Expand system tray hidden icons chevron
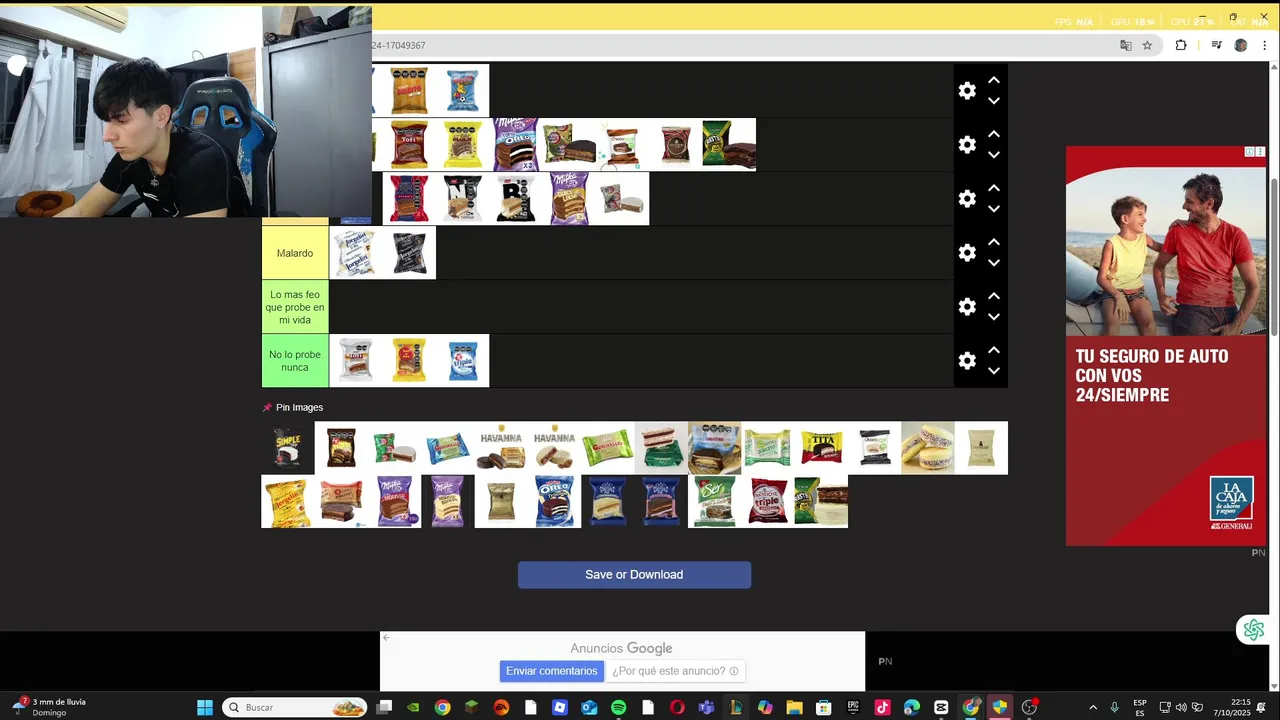Viewport: 1280px width, 720px height. point(1093,707)
